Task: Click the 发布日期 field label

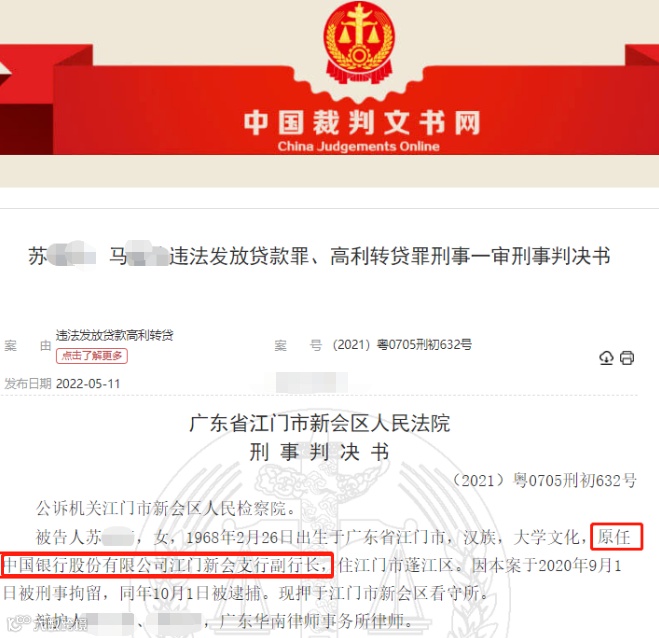Action: coord(28,384)
